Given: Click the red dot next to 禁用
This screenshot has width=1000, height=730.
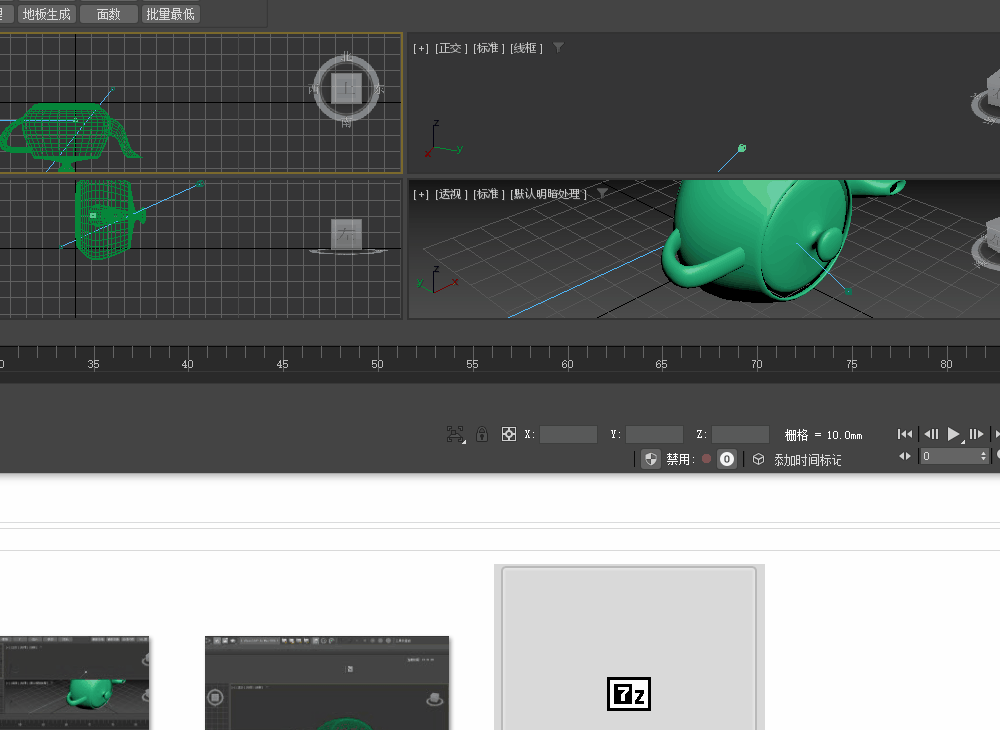Looking at the screenshot, I should (707, 458).
